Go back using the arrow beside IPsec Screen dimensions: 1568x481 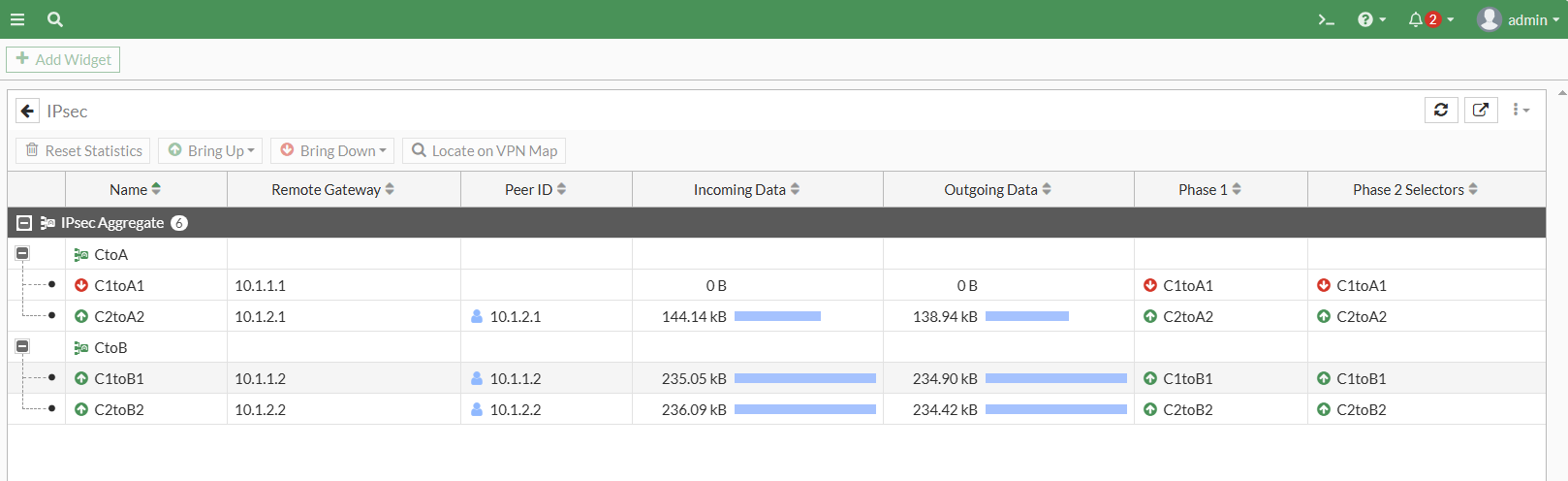point(27,111)
